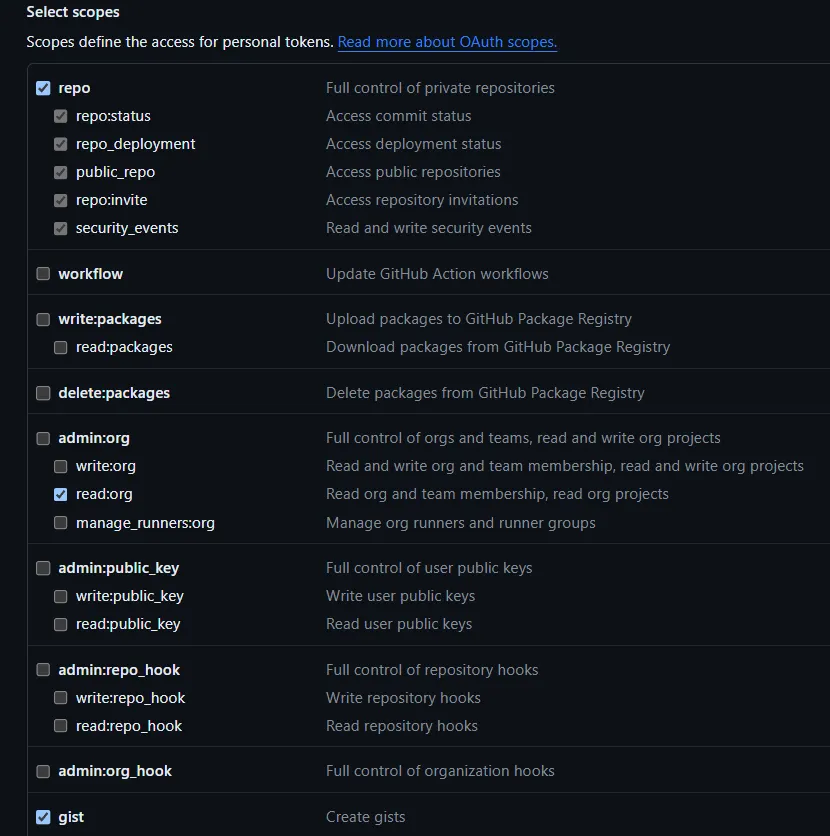
Task: Uncheck the gist scope checkbox
Action: [43, 818]
